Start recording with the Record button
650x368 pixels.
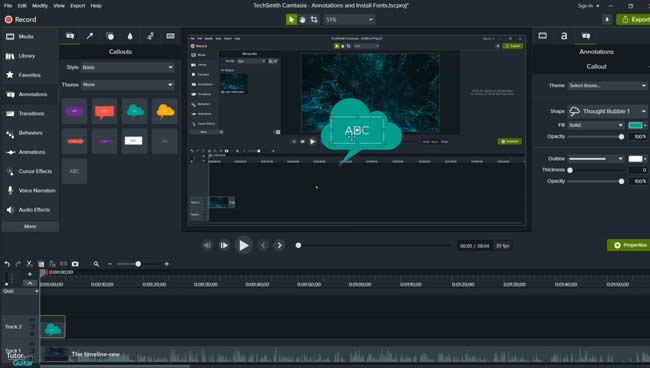pyautogui.click(x=20, y=19)
